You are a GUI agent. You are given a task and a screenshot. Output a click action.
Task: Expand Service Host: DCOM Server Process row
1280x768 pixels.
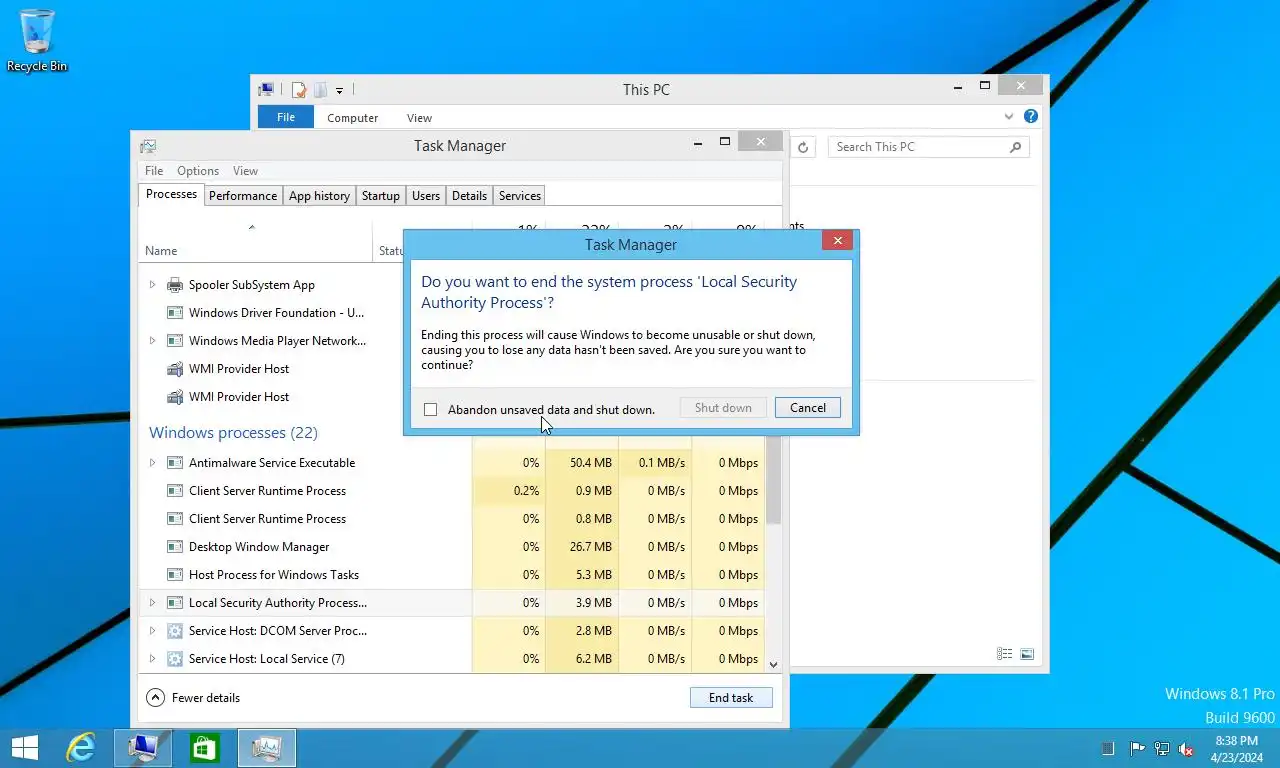point(152,631)
